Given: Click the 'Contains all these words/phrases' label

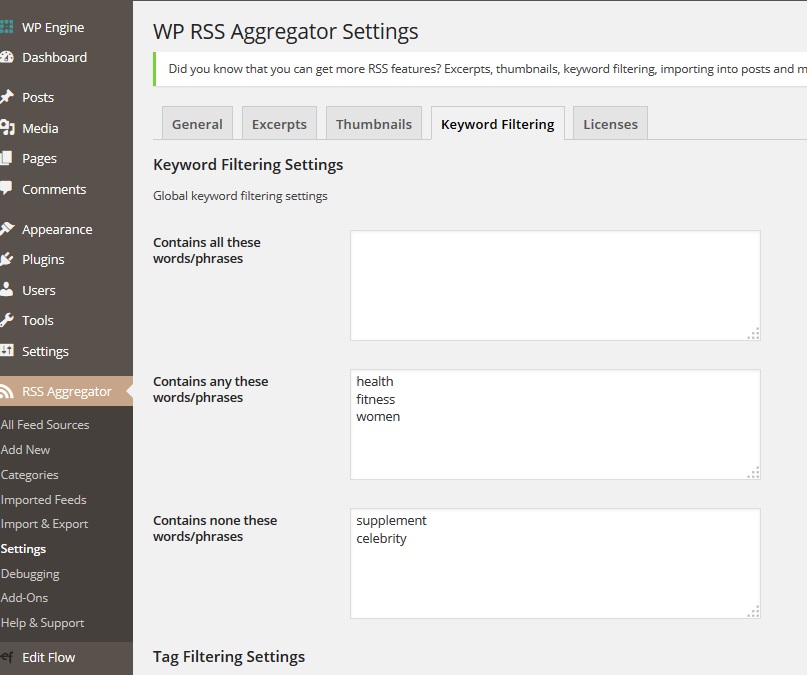Looking at the screenshot, I should click(207, 250).
